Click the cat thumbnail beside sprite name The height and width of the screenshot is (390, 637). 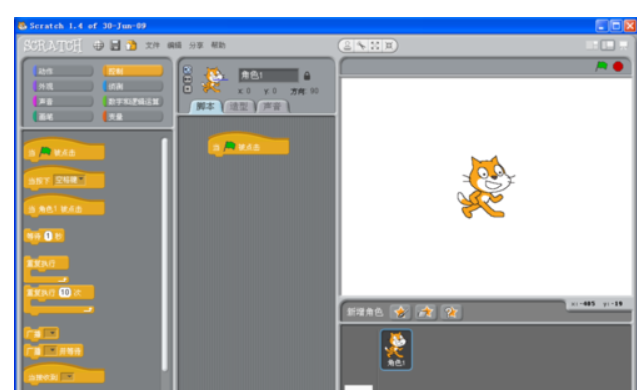[213, 80]
